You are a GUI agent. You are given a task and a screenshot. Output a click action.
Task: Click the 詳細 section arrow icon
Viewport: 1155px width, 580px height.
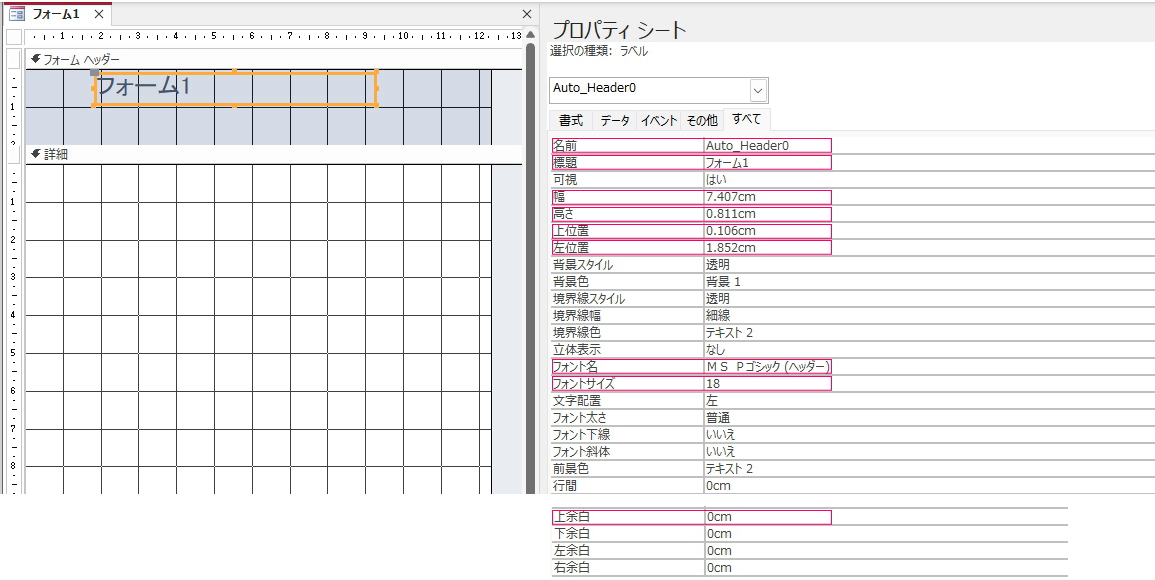35,154
